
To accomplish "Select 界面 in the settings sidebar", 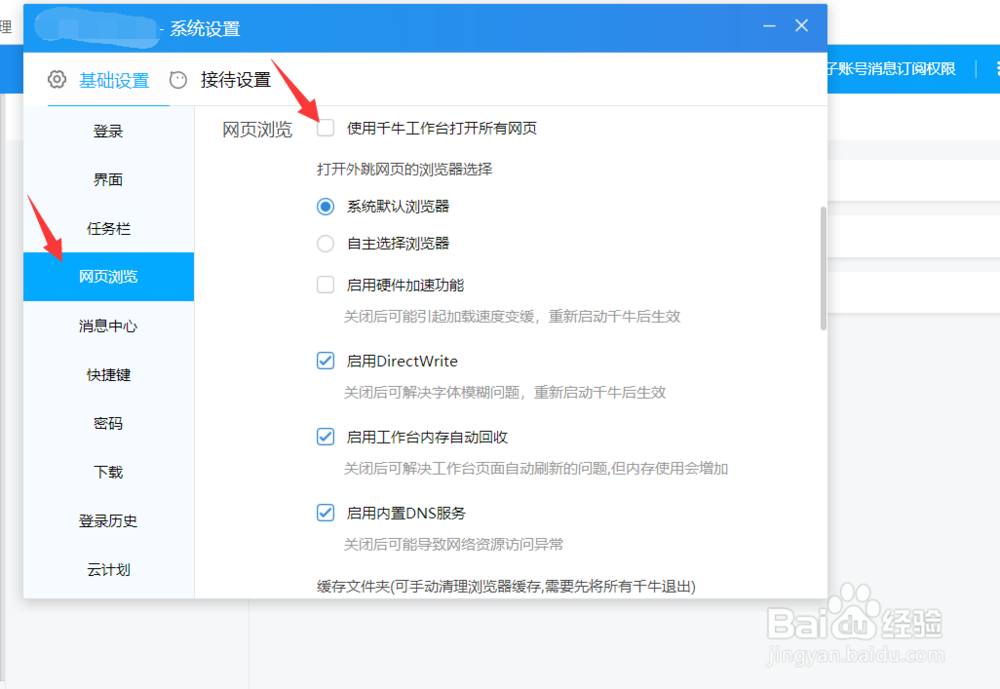I will tap(108, 180).
